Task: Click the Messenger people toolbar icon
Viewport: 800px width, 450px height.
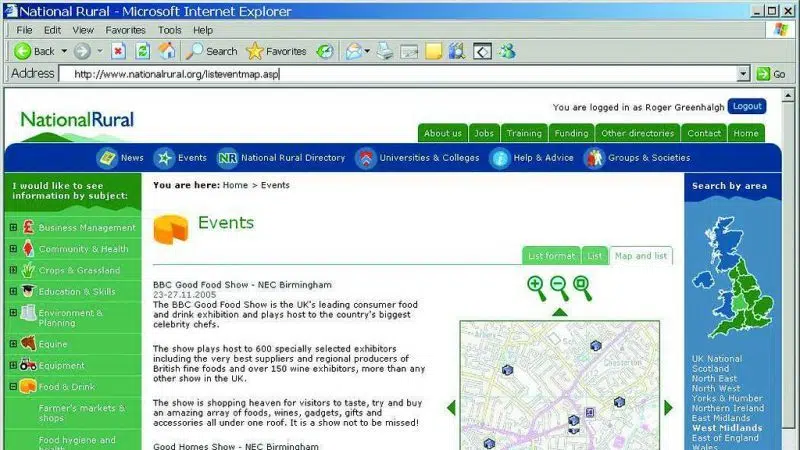Action: coord(507,51)
